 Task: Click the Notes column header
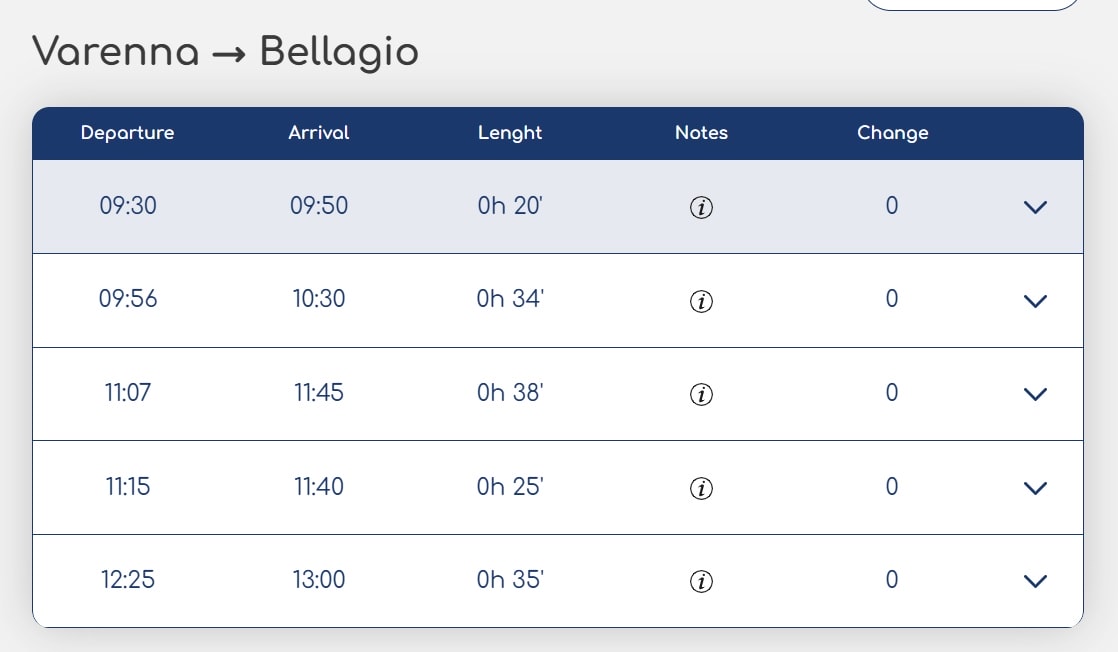[702, 133]
